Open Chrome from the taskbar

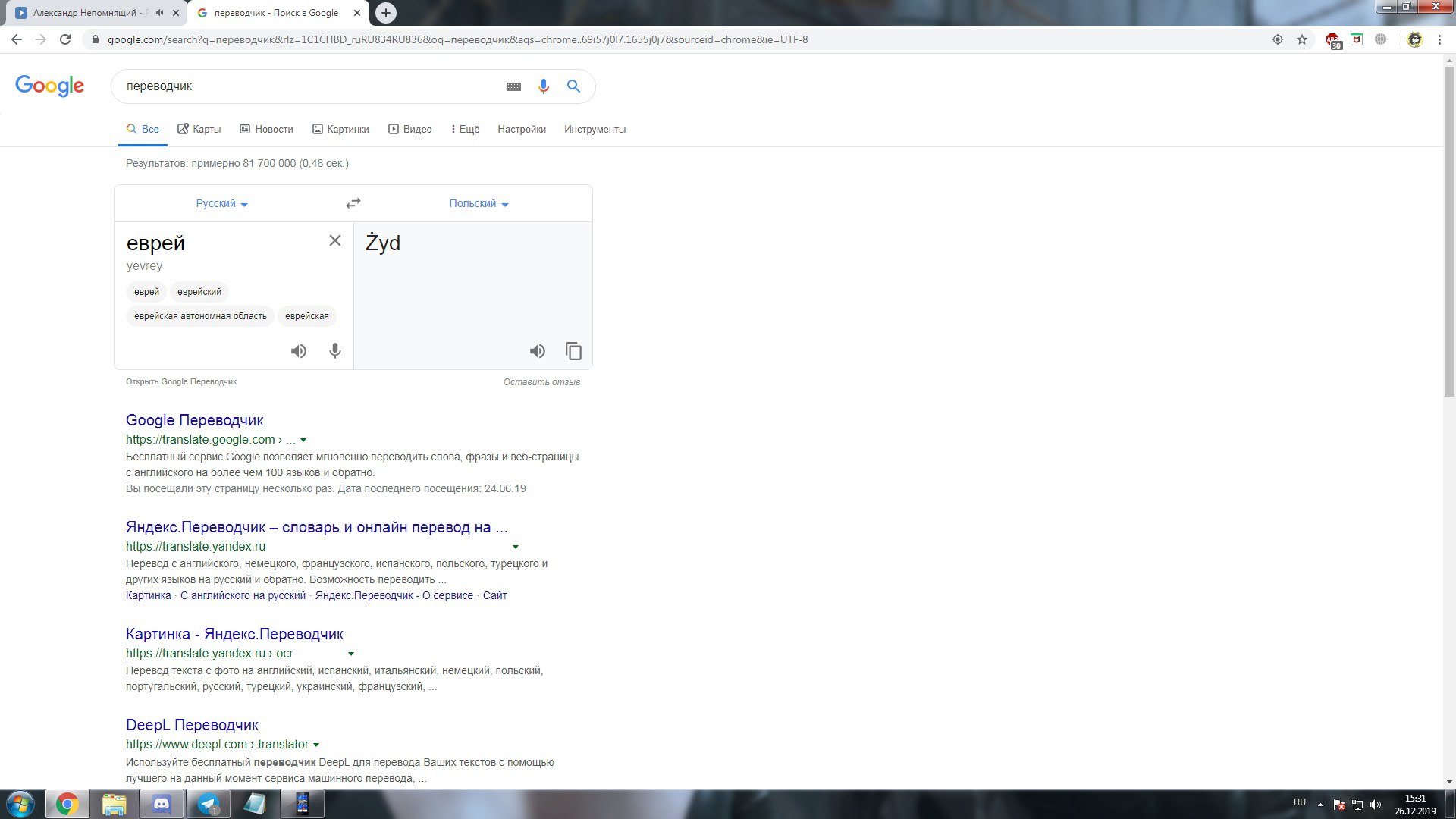pyautogui.click(x=67, y=804)
